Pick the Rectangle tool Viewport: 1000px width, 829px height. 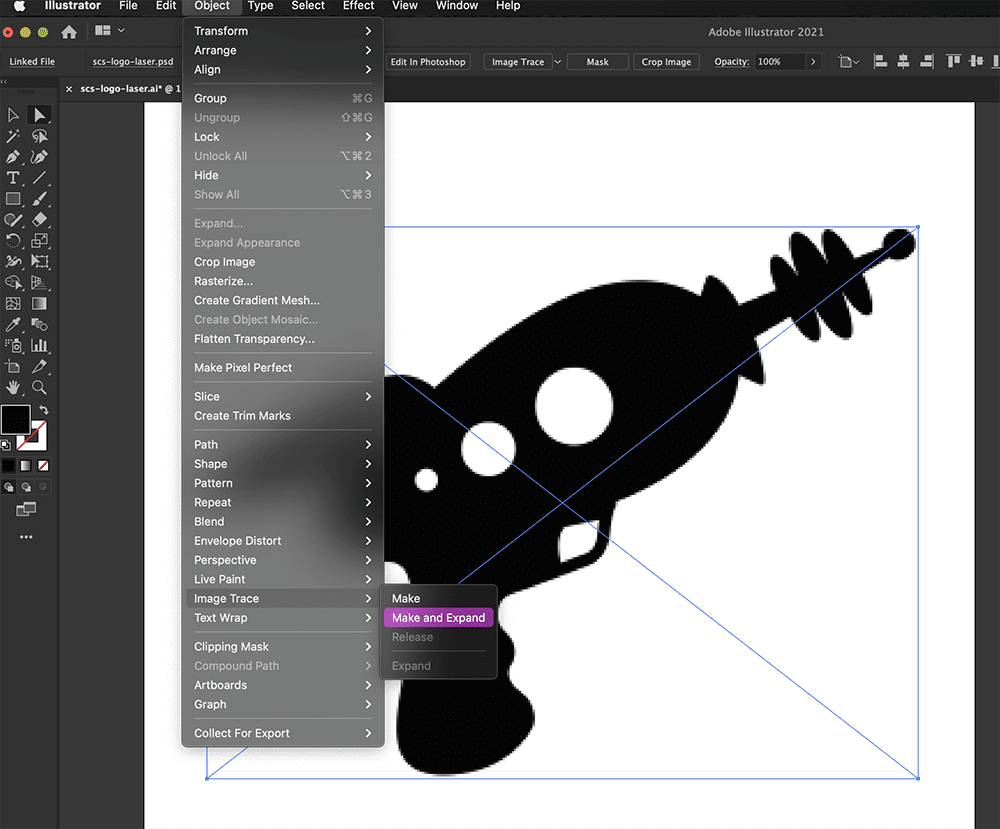[x=13, y=199]
